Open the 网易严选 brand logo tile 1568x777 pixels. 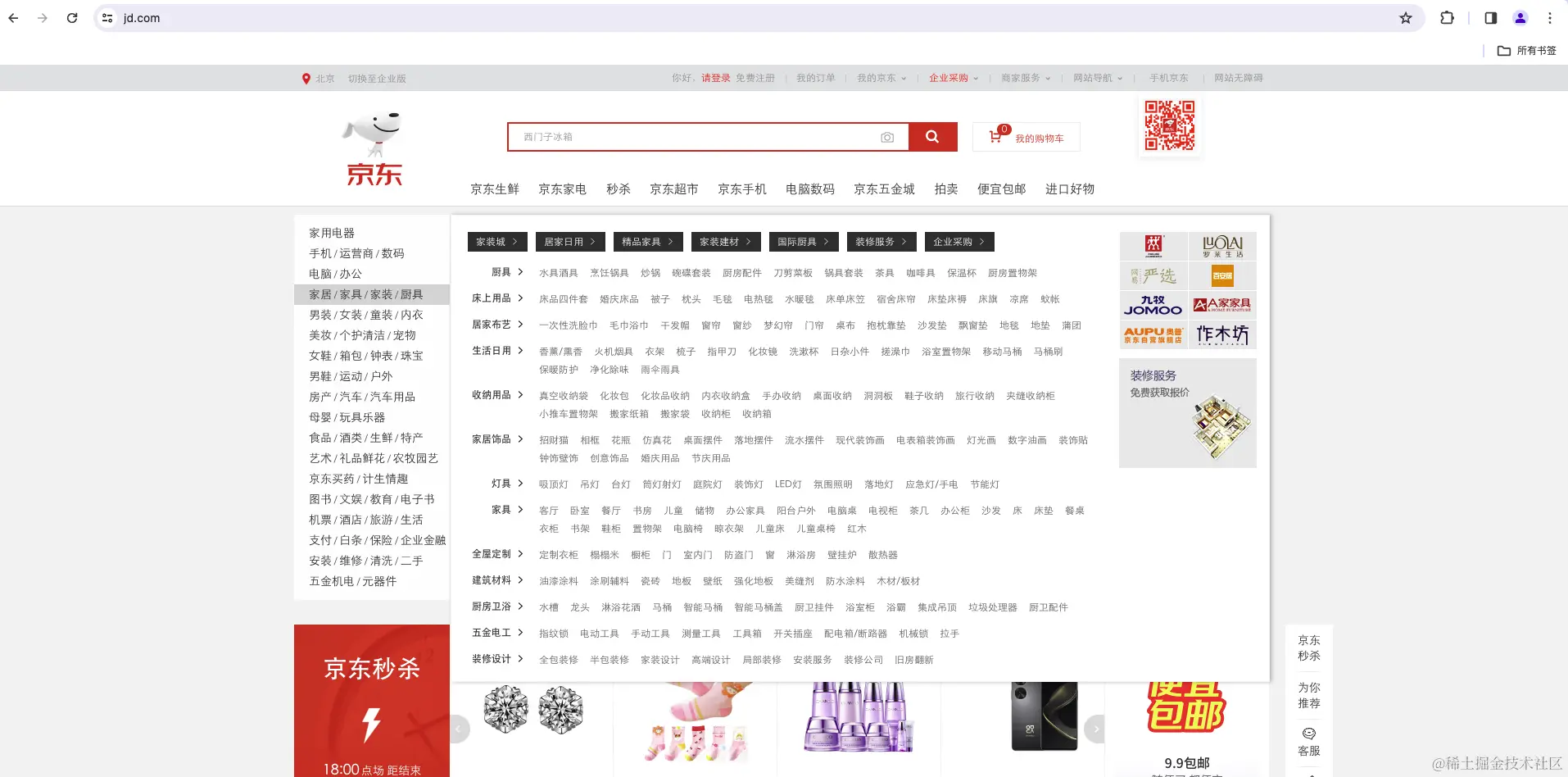coord(1153,275)
